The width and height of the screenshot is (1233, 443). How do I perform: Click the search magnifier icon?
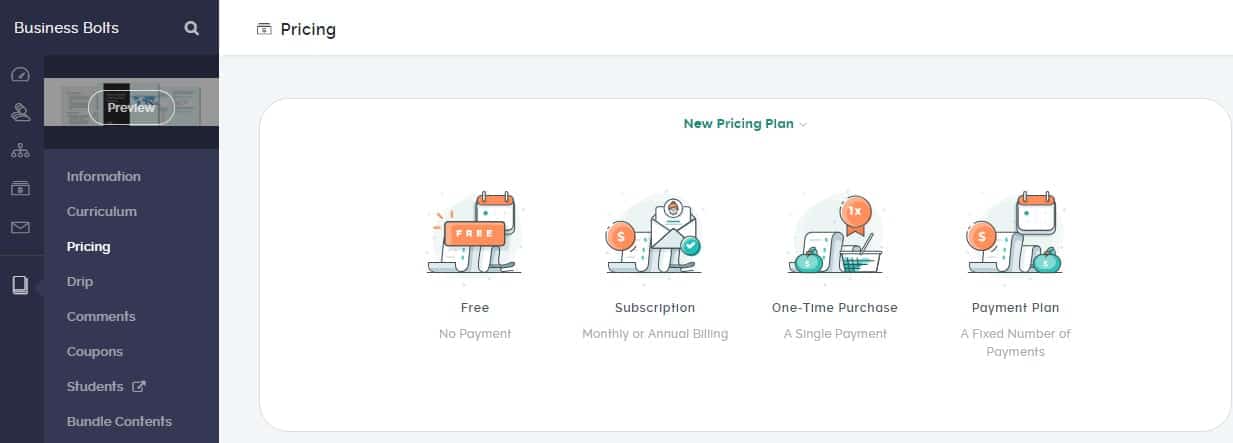(192, 29)
